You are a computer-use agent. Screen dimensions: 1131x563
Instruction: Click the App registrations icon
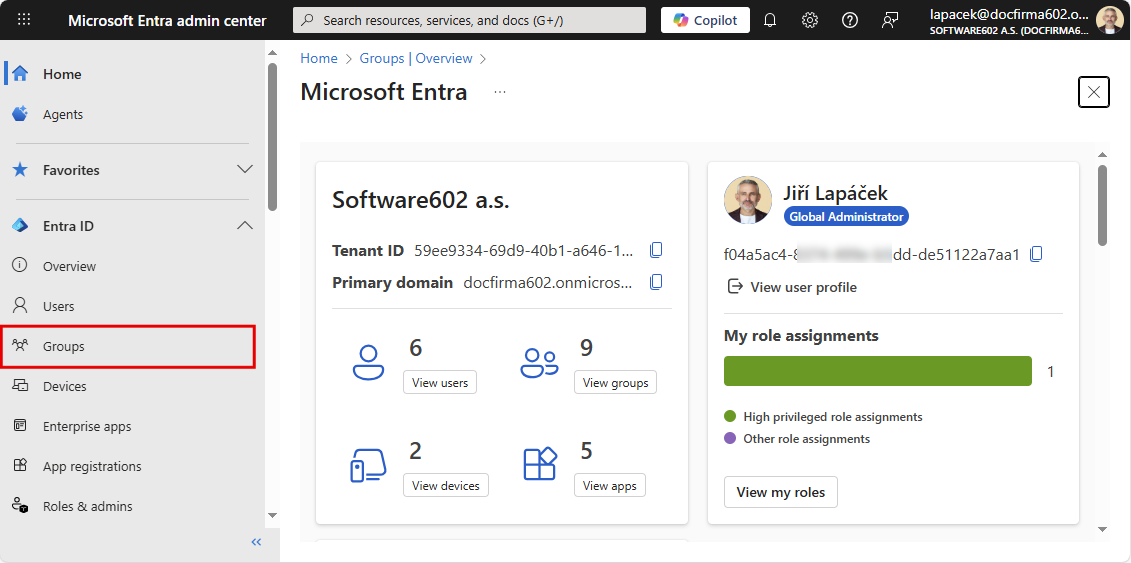pyautogui.click(x=20, y=466)
